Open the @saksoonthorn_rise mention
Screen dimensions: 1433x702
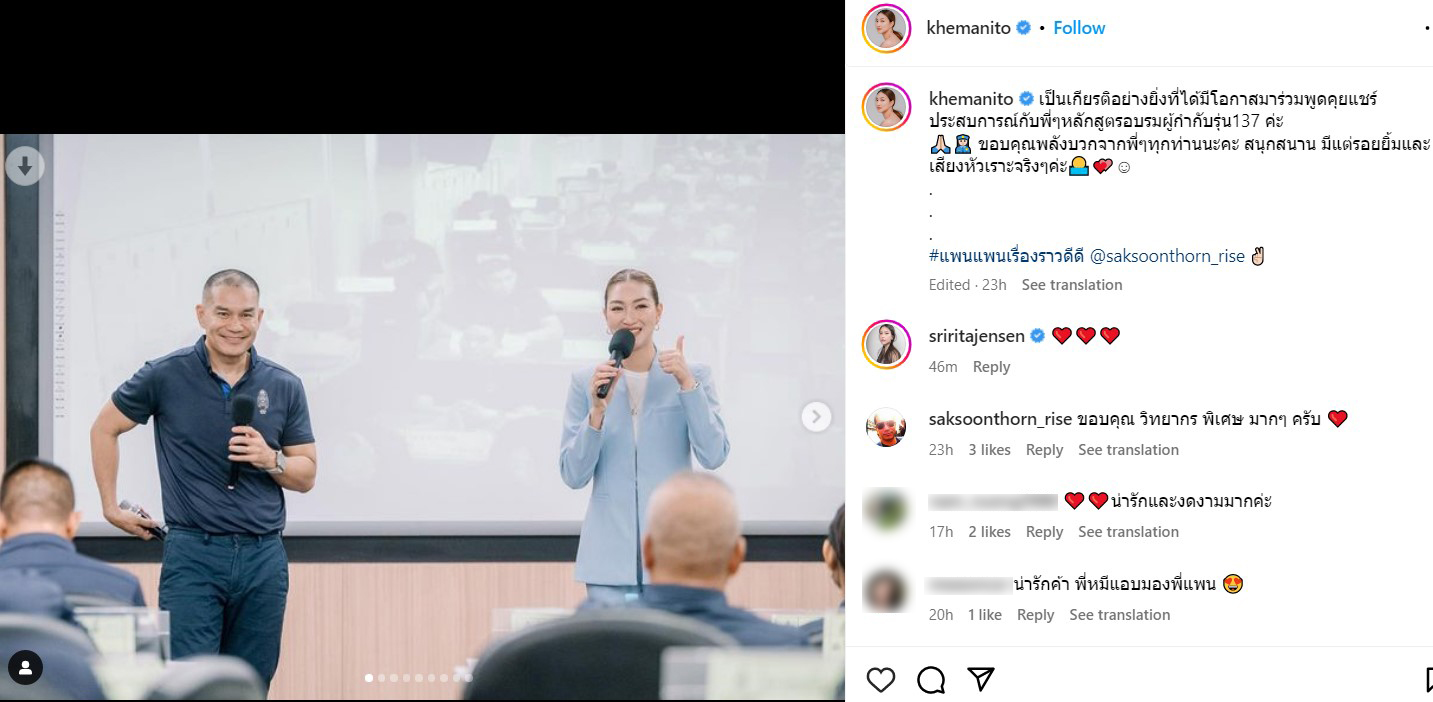point(1167,256)
